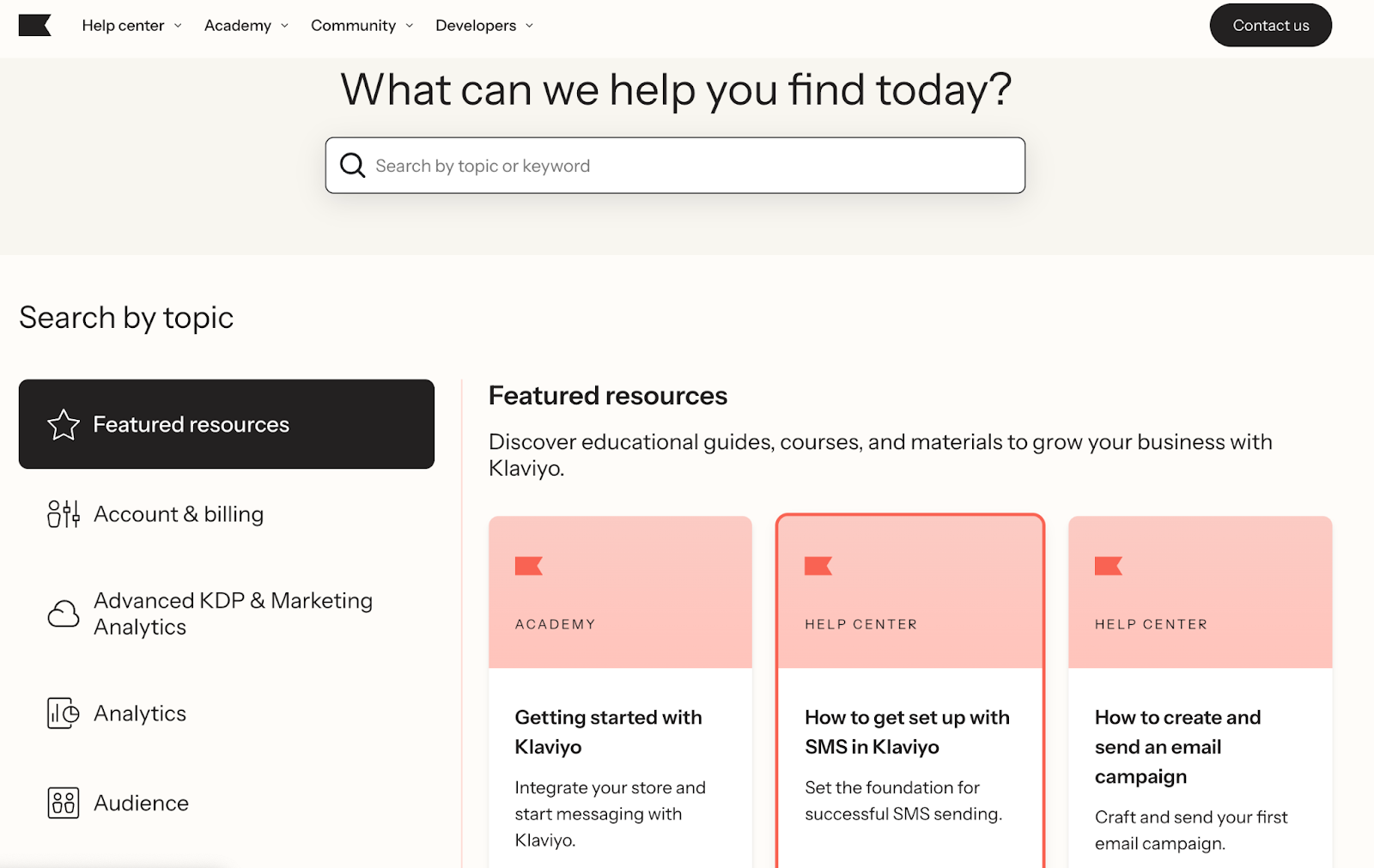Screen dimensions: 1374x868
Task: Click the Contact us button
Action: tap(1271, 26)
